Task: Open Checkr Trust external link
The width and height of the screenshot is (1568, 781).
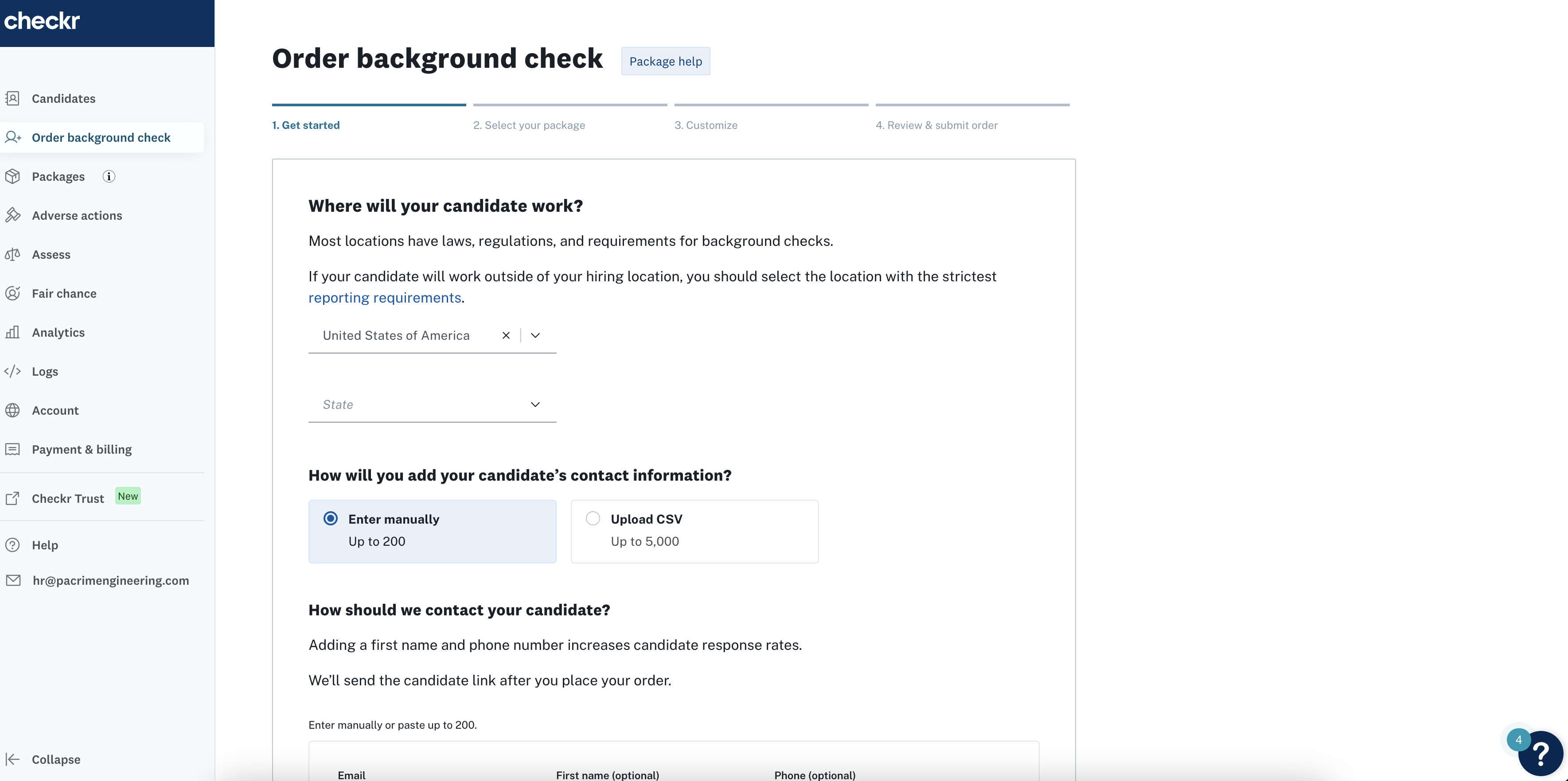Action: (x=67, y=498)
